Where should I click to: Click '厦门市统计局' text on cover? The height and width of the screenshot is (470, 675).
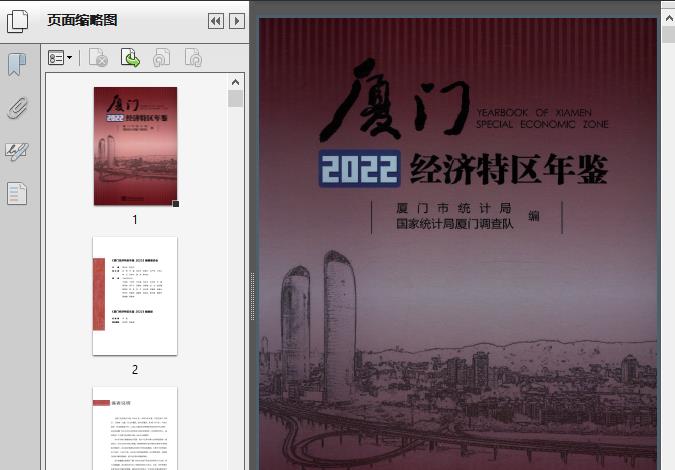click(x=454, y=208)
